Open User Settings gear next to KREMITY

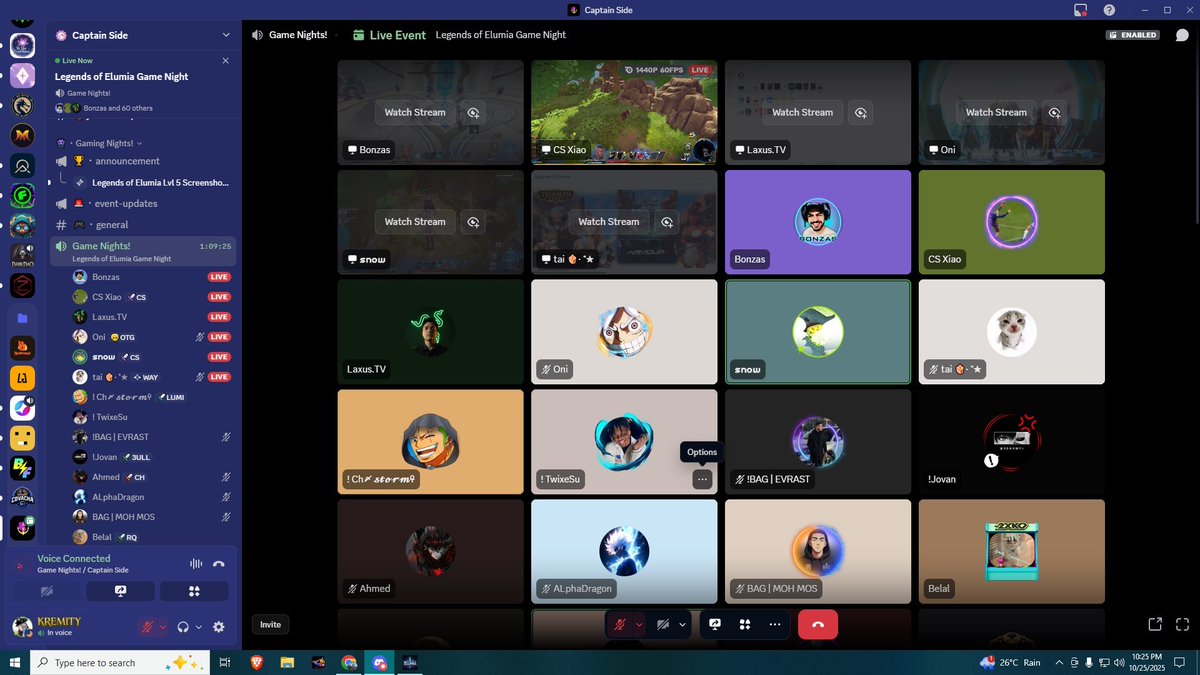(x=219, y=627)
